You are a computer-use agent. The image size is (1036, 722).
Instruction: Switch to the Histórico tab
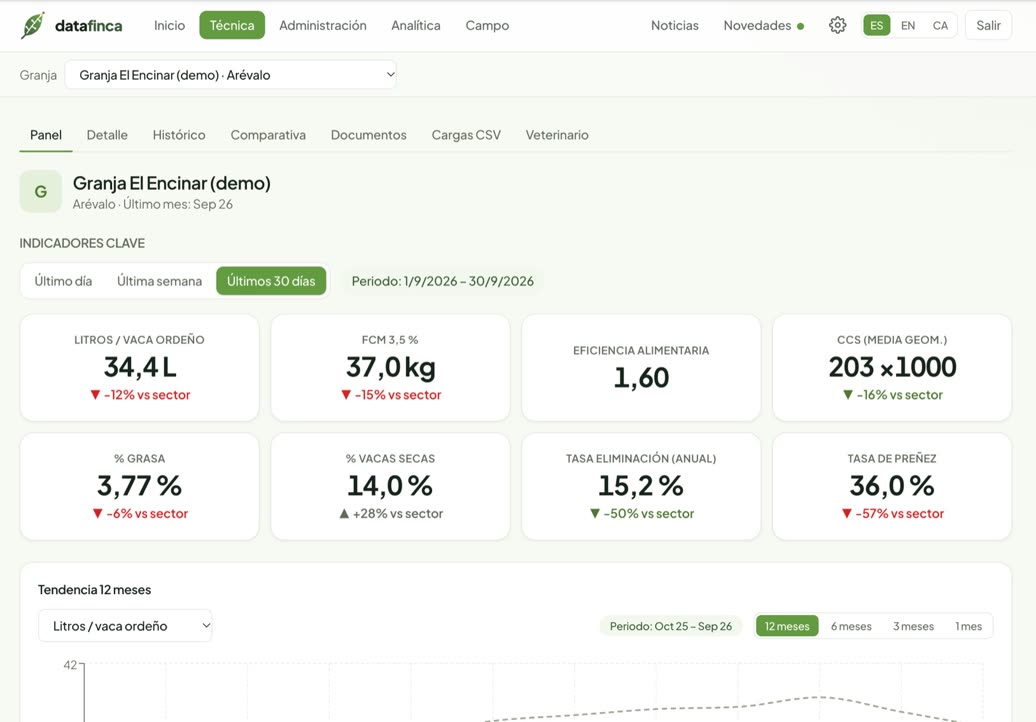179,135
